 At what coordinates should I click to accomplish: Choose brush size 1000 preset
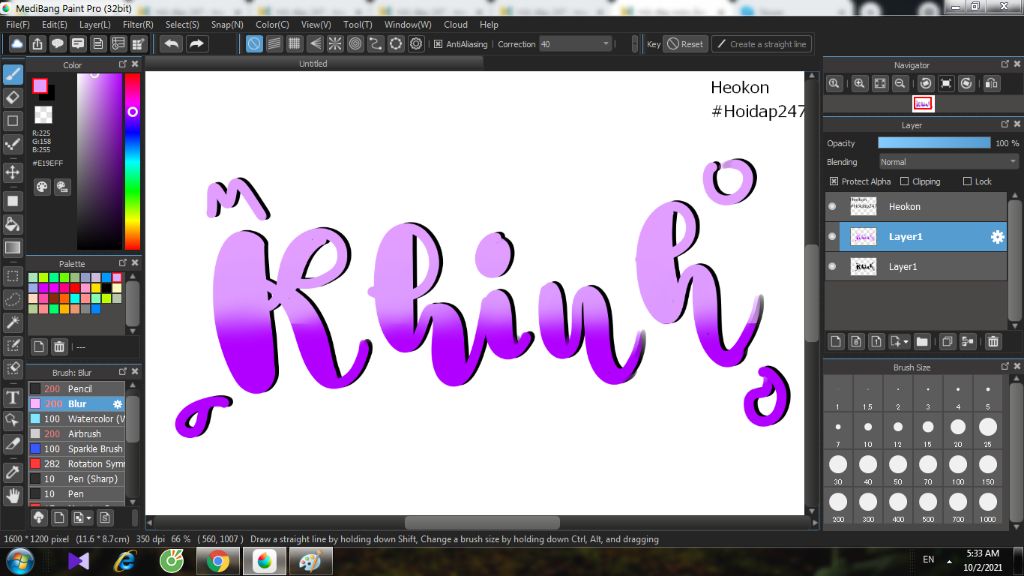[988, 502]
